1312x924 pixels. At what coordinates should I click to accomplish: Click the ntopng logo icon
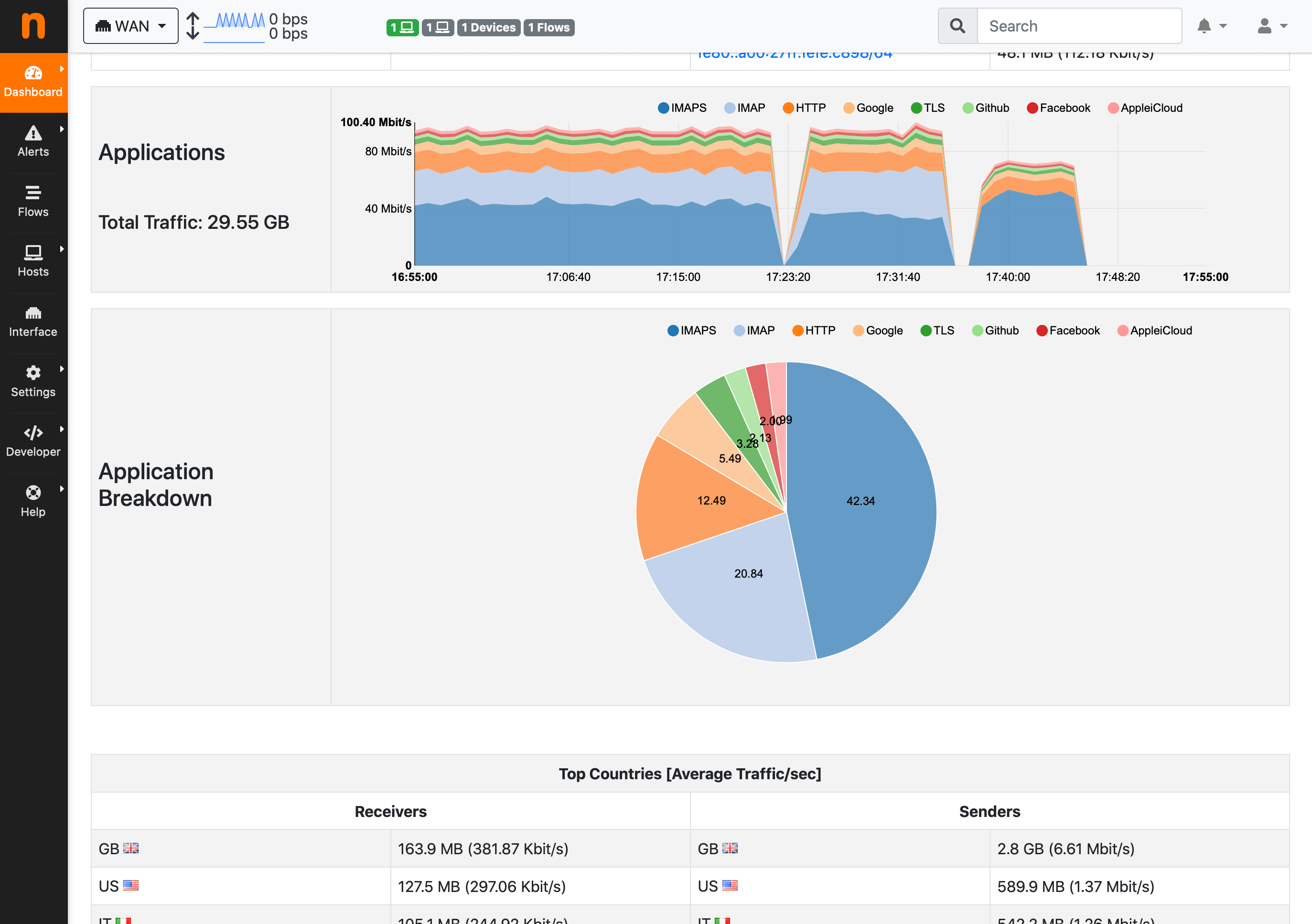33,26
